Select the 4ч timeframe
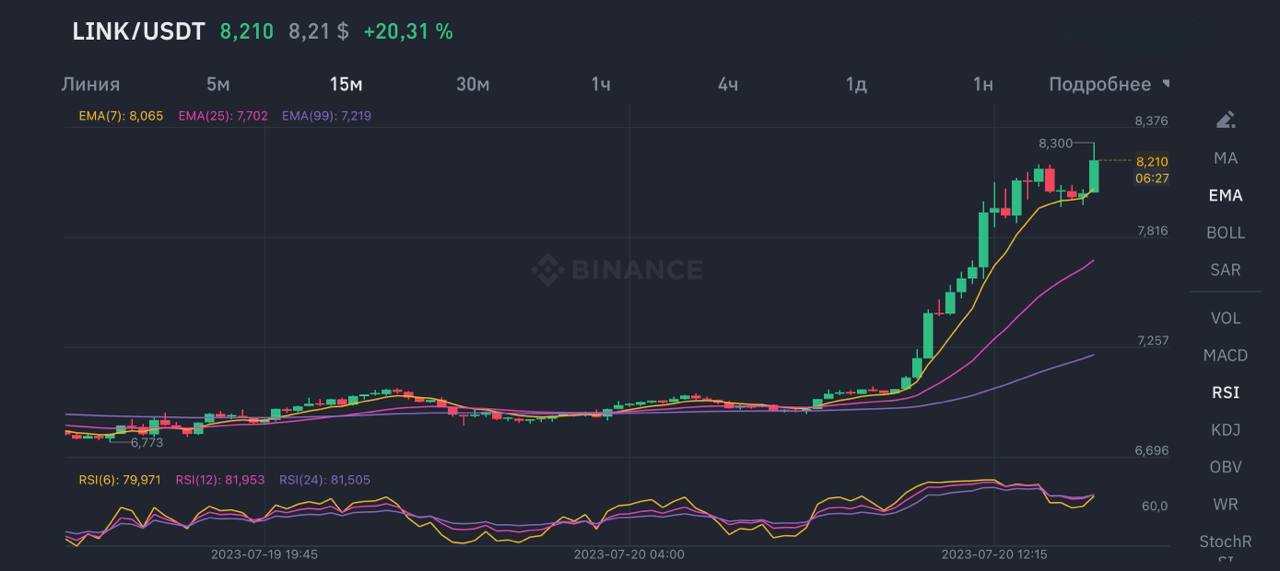Screen dimensions: 1280x571 (x=728, y=84)
